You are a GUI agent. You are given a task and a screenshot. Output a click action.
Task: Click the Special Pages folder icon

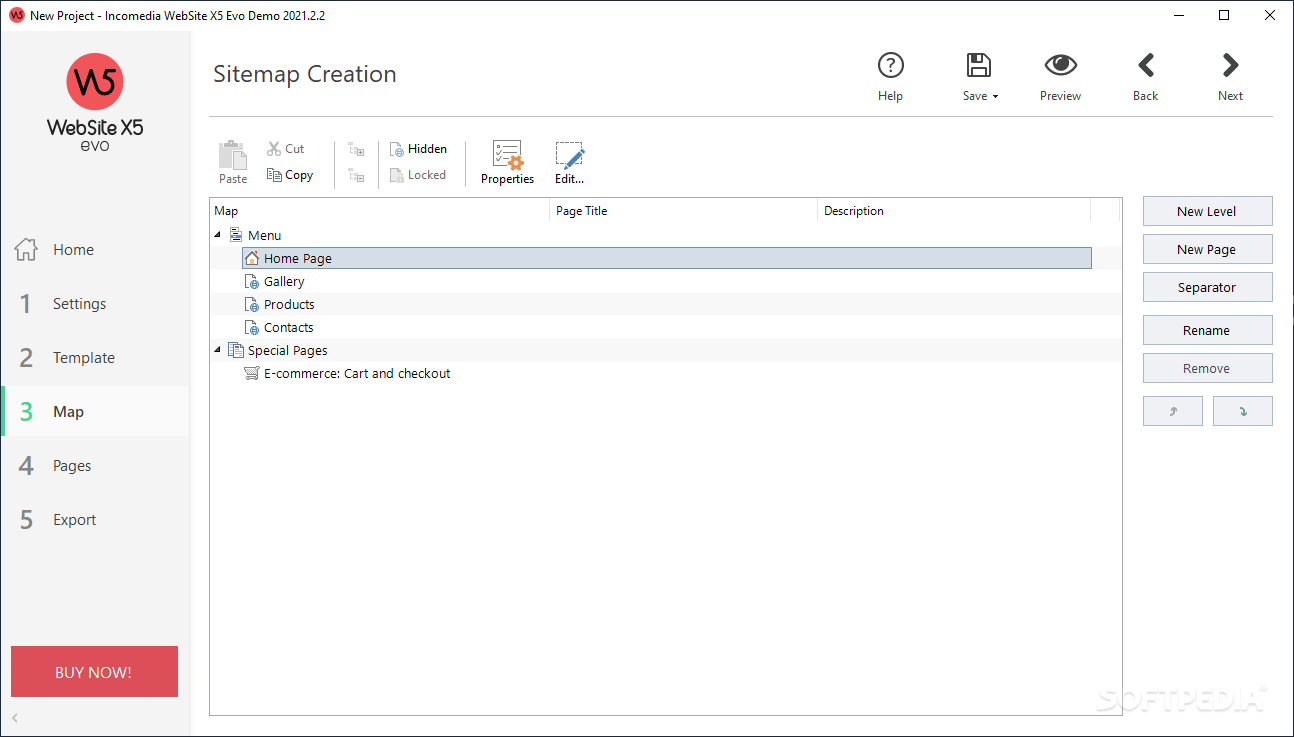tap(236, 350)
